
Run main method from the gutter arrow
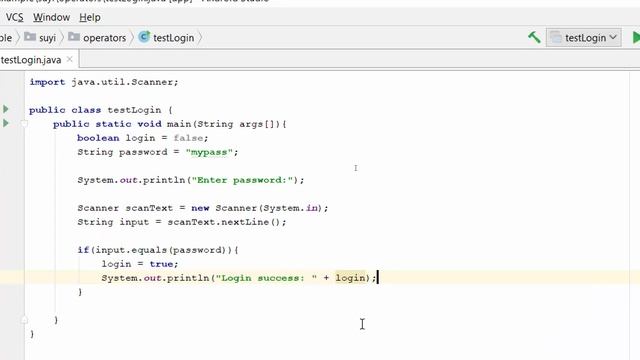[6, 123]
